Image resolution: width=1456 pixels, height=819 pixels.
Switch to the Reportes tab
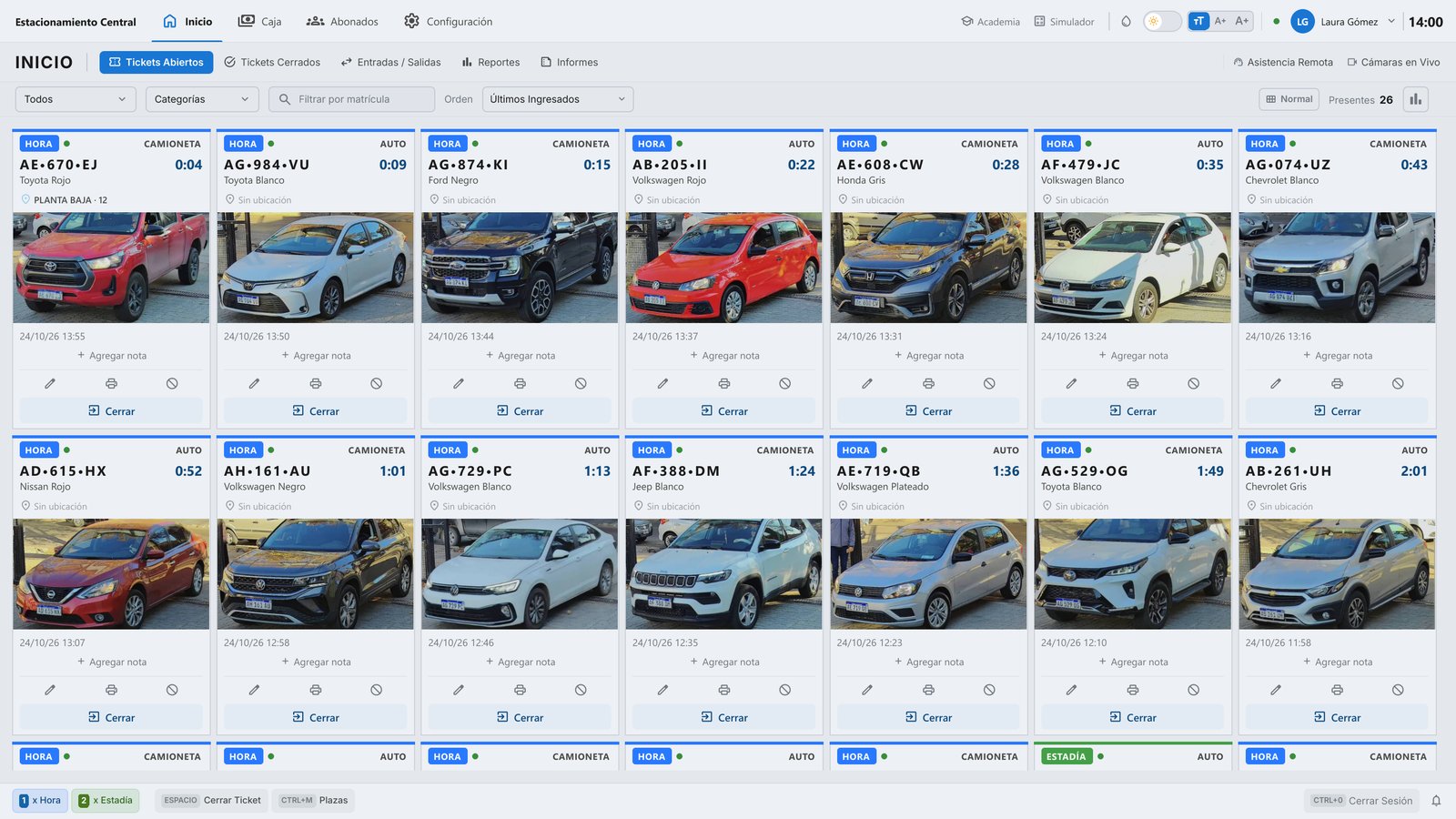point(490,63)
